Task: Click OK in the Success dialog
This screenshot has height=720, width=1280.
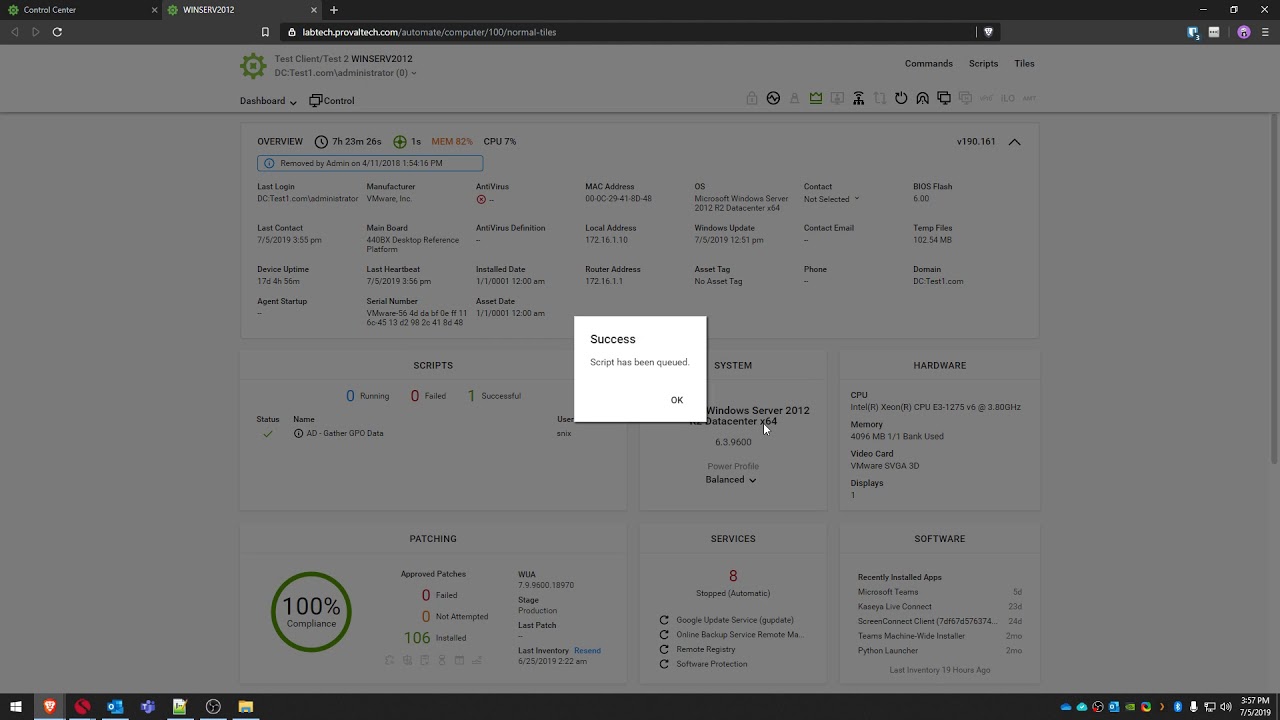Action: point(677,400)
